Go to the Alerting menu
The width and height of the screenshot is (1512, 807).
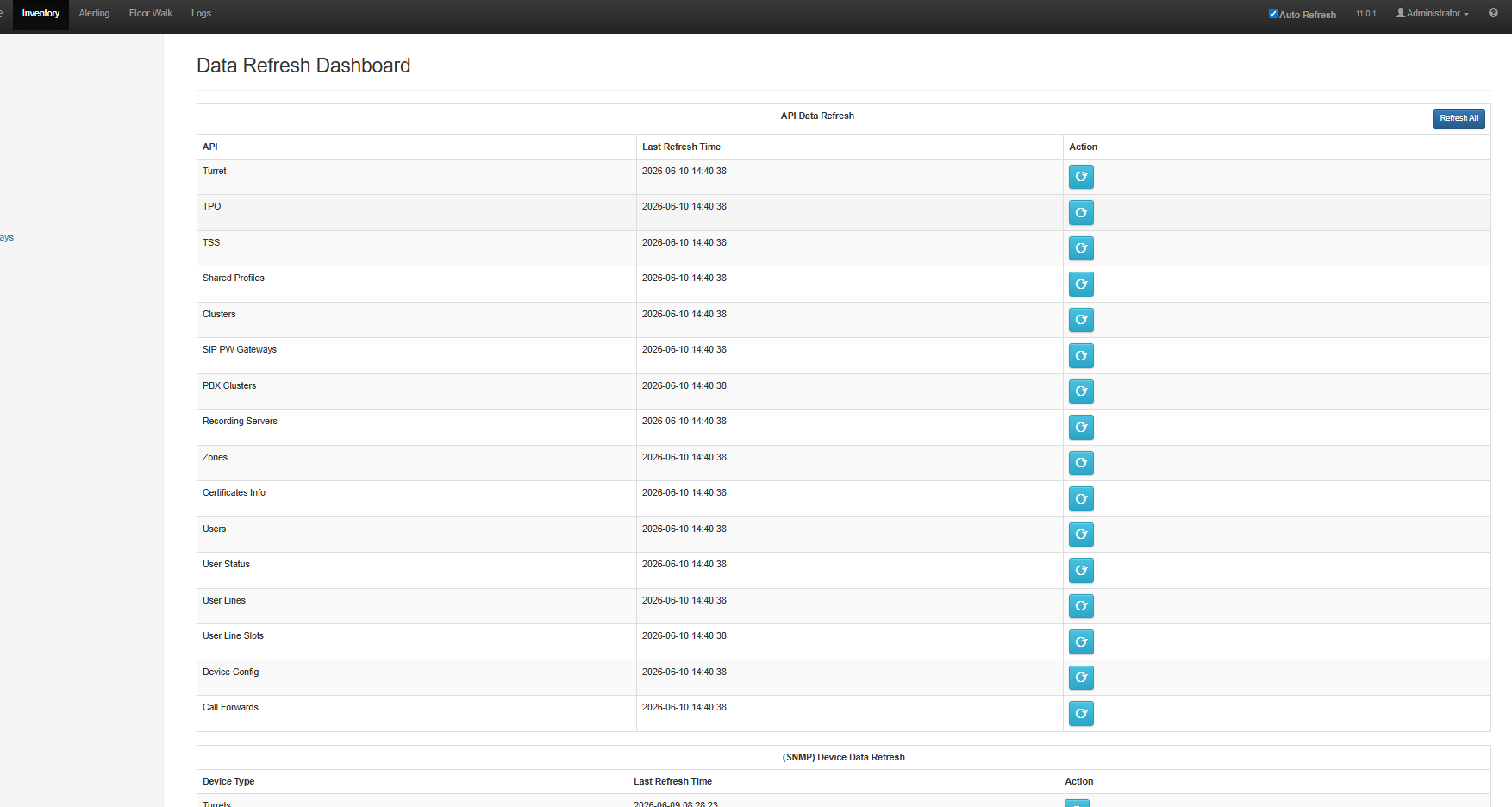tap(94, 14)
